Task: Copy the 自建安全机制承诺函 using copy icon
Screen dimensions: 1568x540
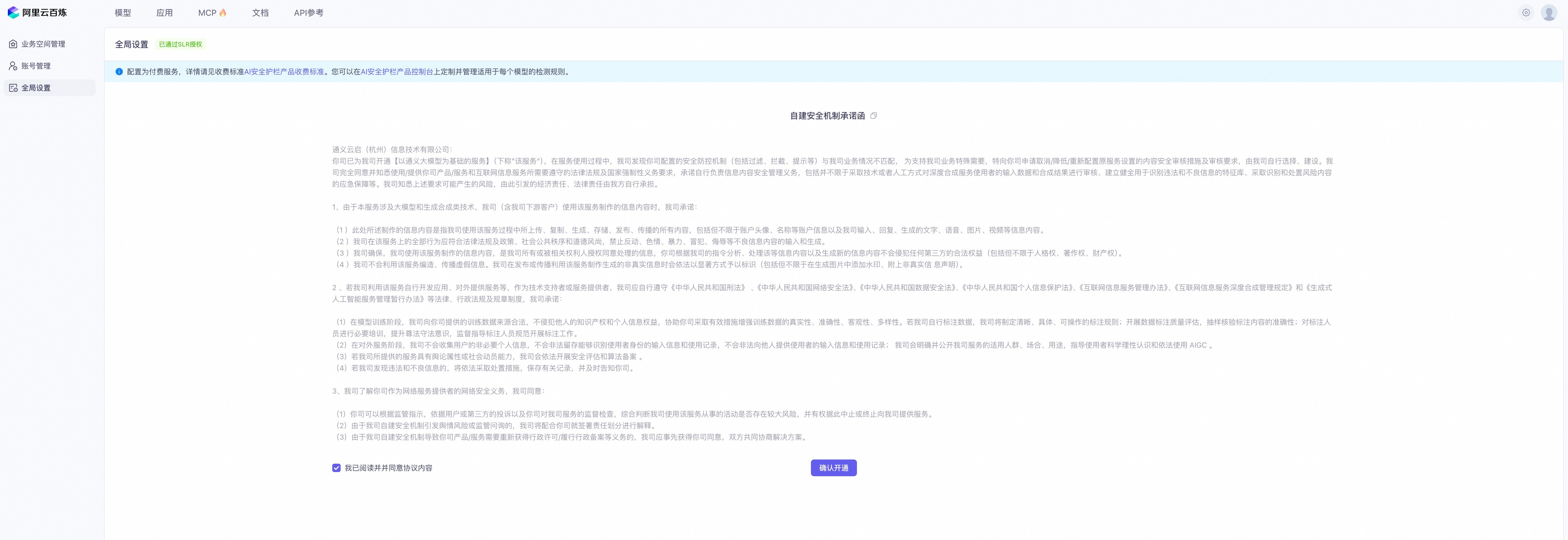Action: pyautogui.click(x=873, y=116)
